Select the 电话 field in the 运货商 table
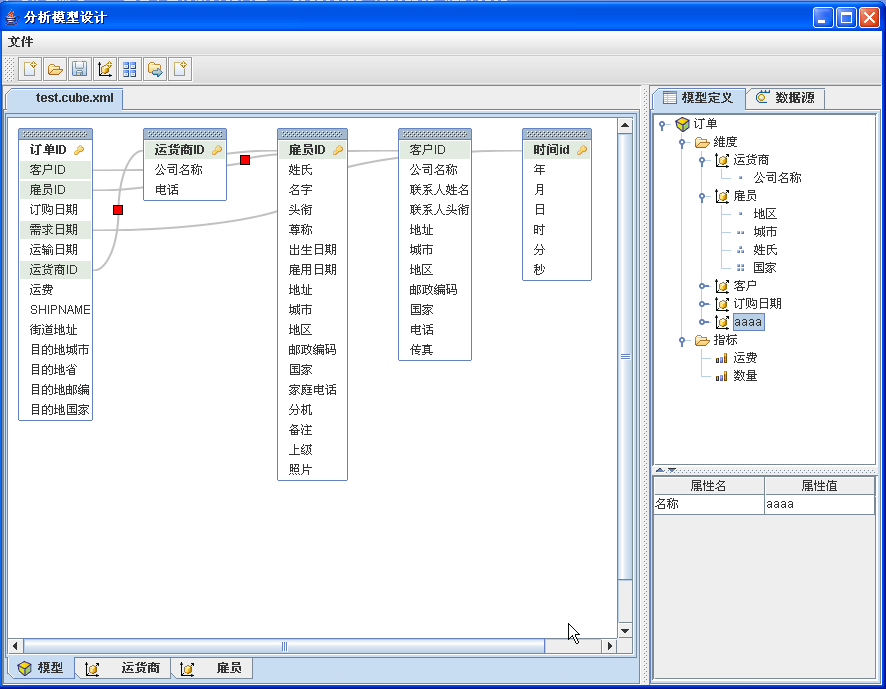The image size is (886, 689). [185, 190]
